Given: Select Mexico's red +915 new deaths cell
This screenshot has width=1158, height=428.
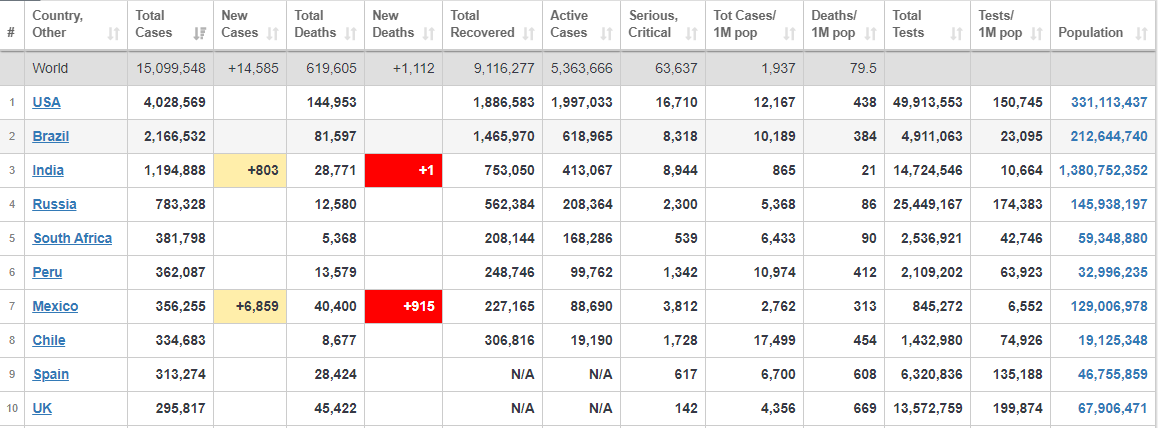Looking at the screenshot, I should click(x=403, y=306).
